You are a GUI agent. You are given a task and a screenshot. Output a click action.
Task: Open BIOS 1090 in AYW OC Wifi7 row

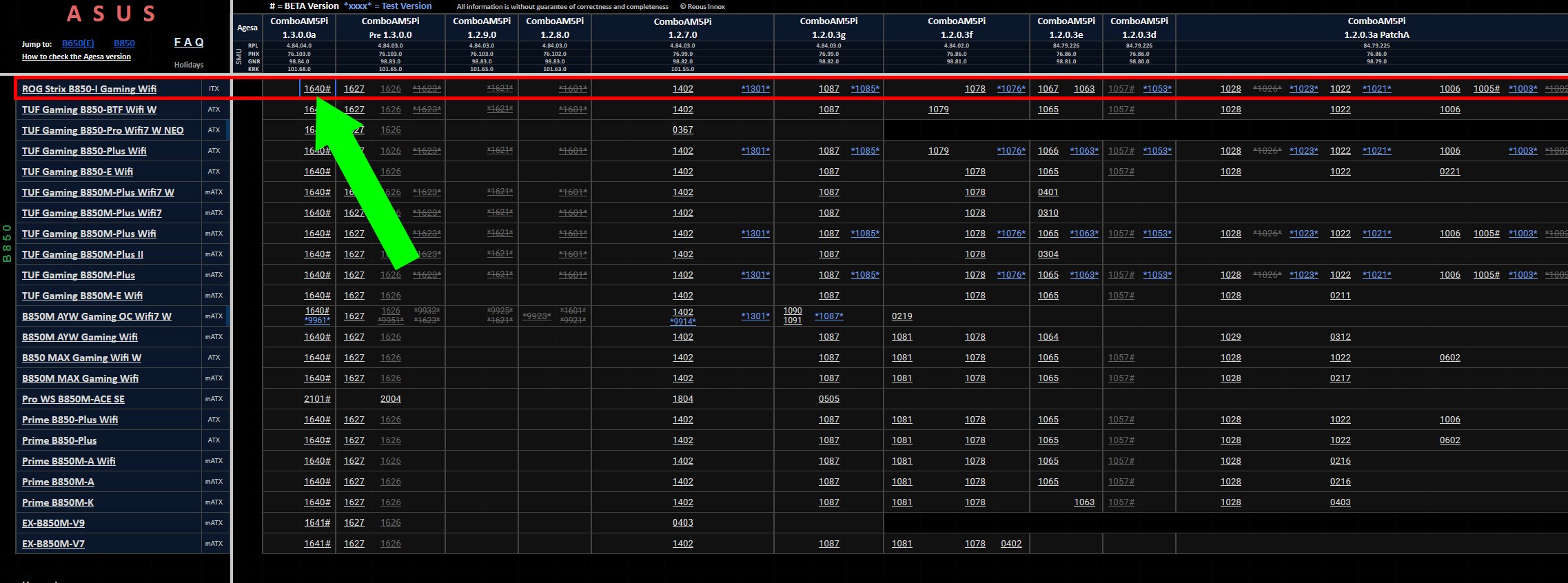pos(793,311)
